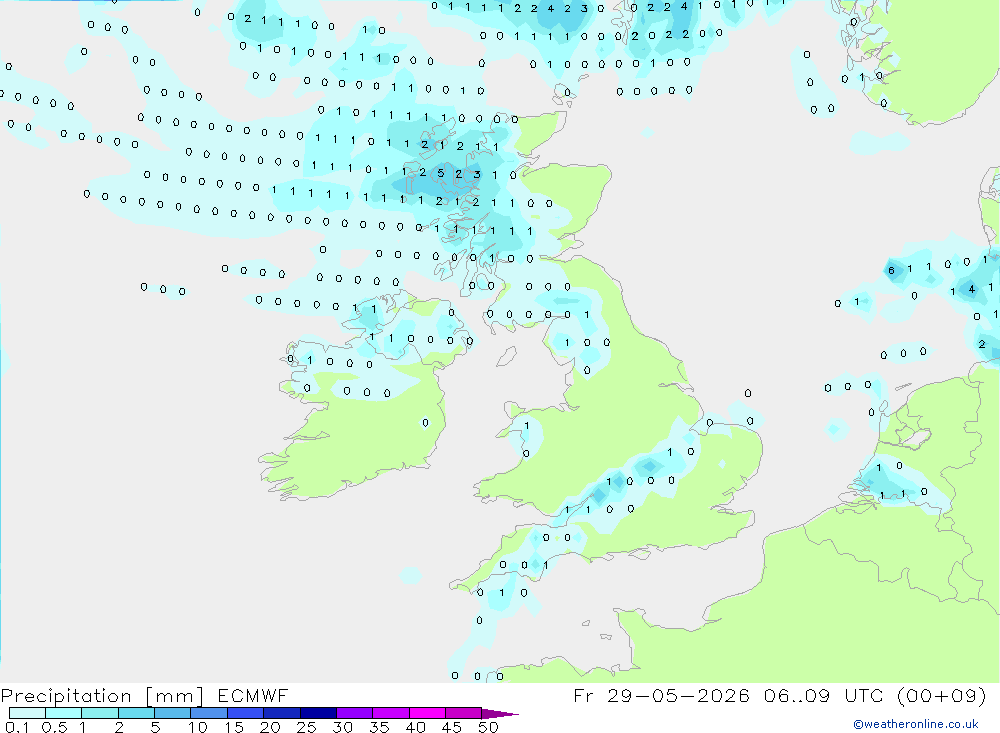Click the 45–50 mm legend swatch
The height and width of the screenshot is (733, 1000).
point(464,713)
